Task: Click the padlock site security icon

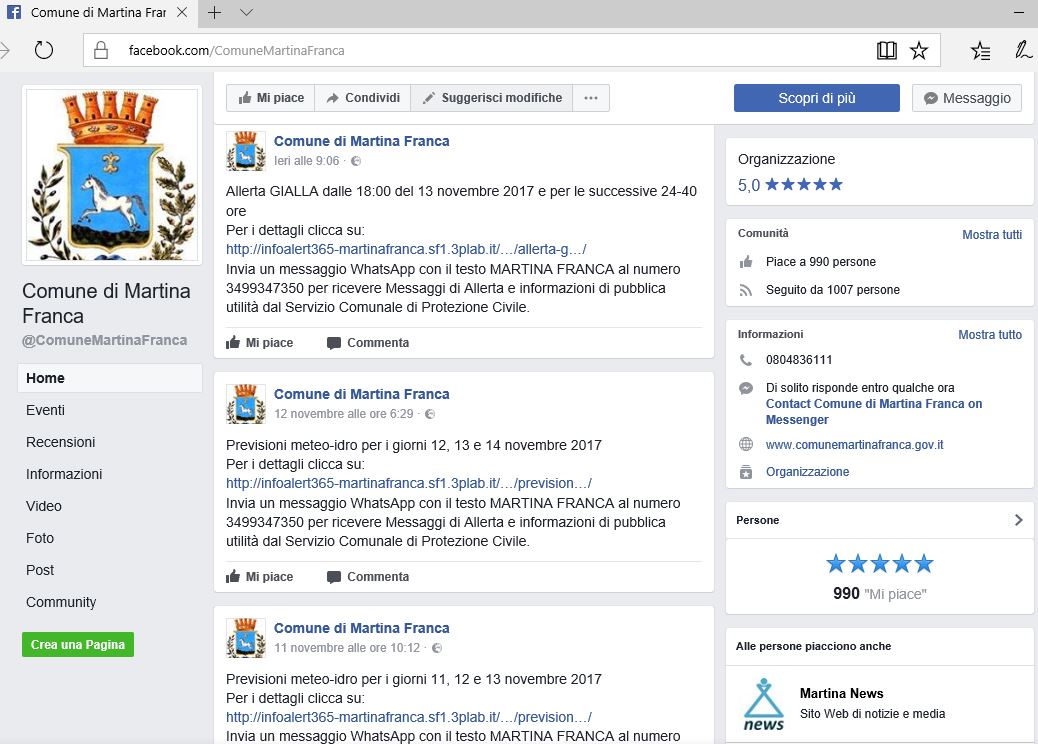Action: [101, 50]
